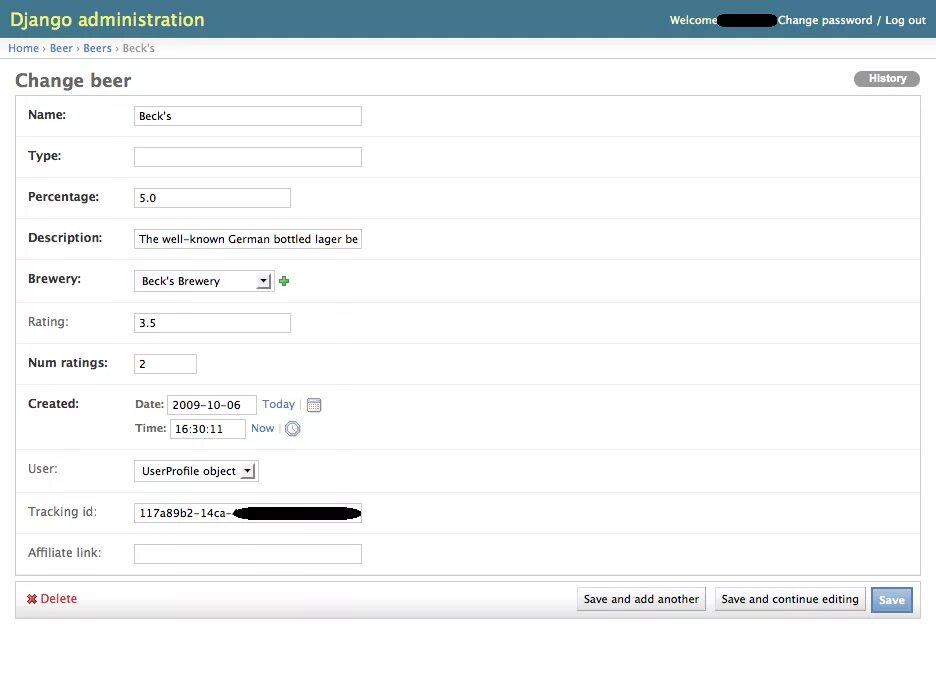The width and height of the screenshot is (936, 692).
Task: Click the Change password link
Action: pyautogui.click(x=824, y=20)
